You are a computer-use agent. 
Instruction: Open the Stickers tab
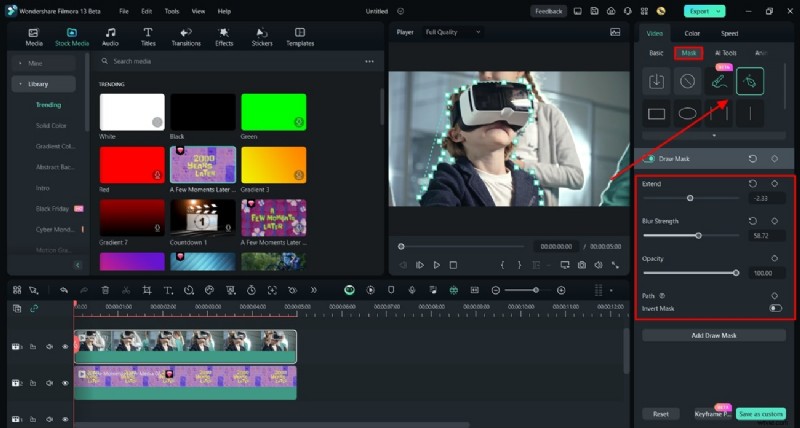(x=262, y=37)
